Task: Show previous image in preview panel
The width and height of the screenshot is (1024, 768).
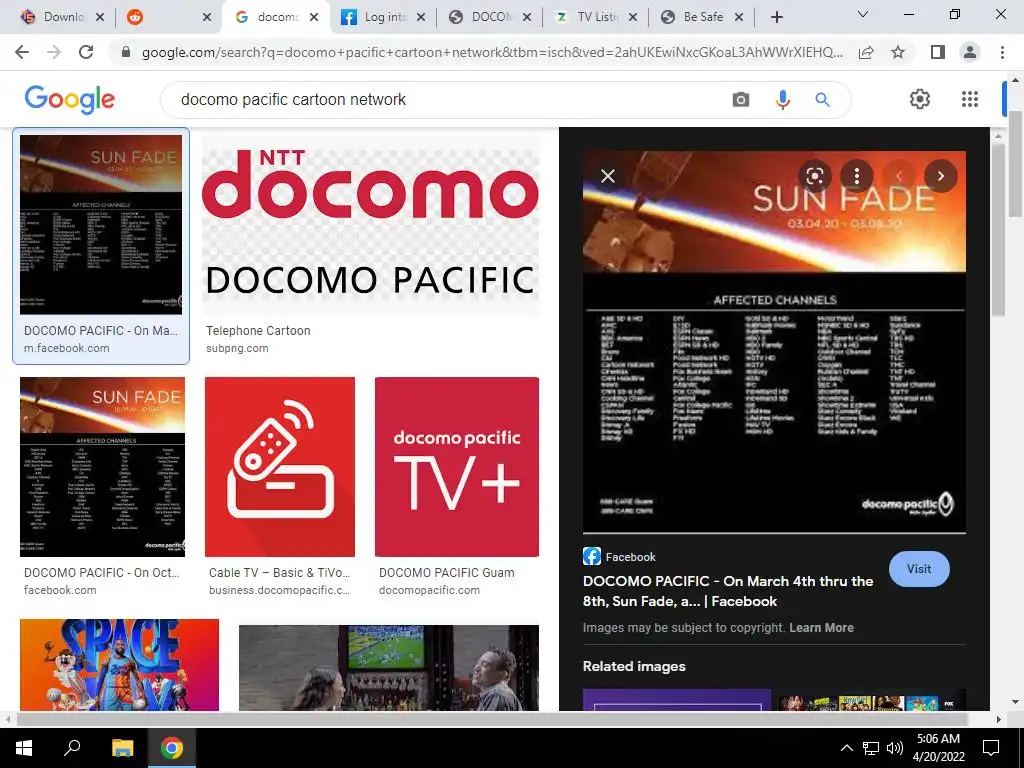Action: click(x=899, y=176)
